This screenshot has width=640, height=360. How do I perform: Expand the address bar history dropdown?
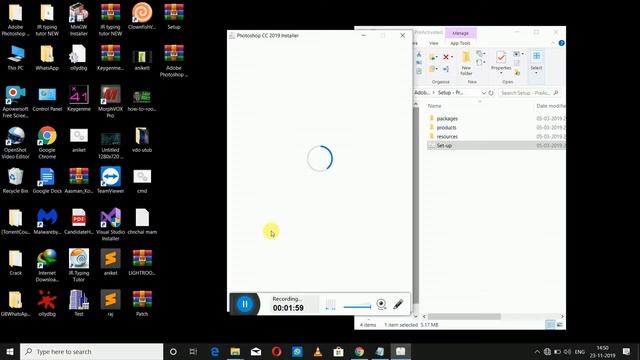pos(484,93)
